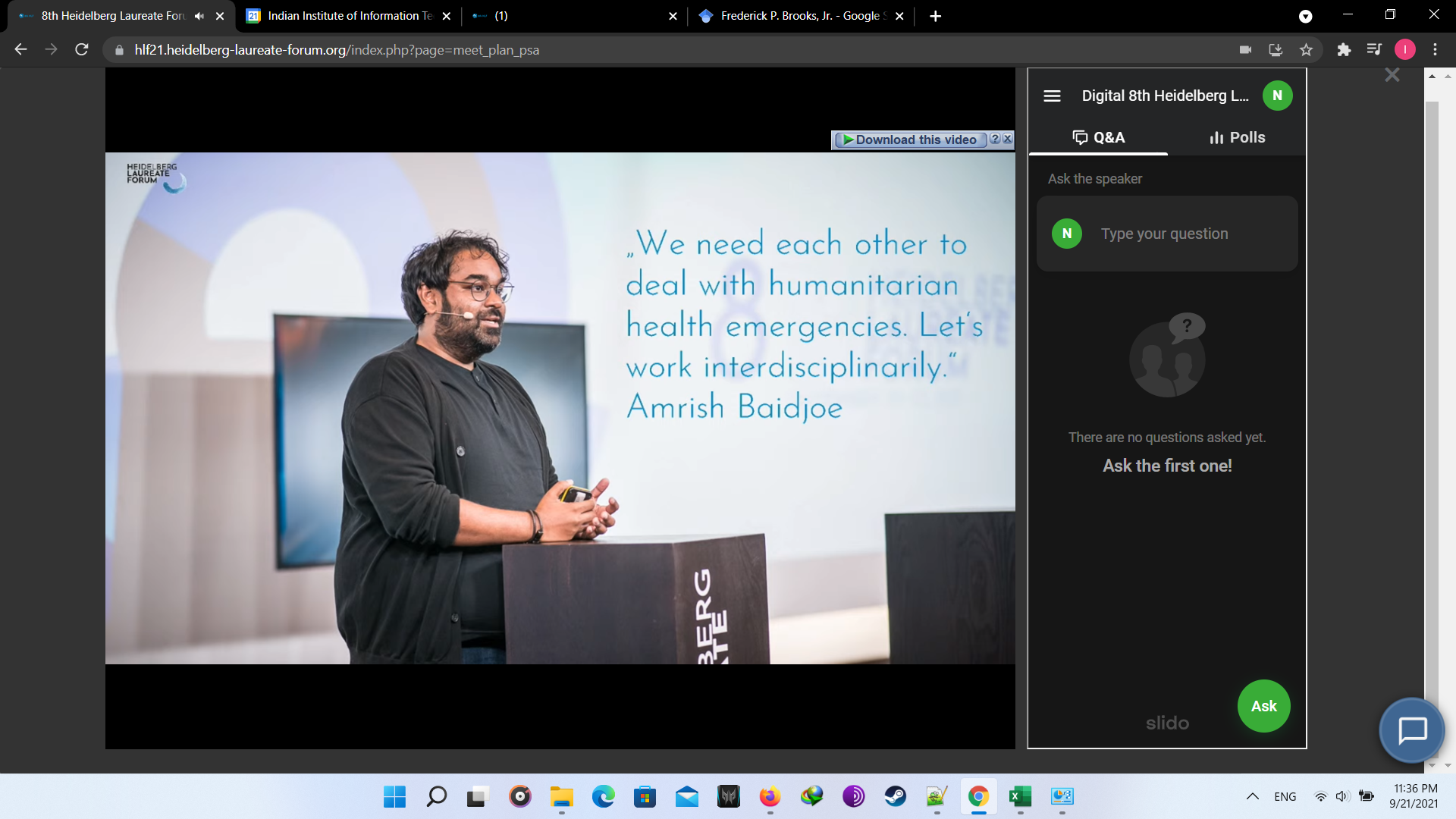Open a new browser tab
The image size is (1456, 819).
935,16
